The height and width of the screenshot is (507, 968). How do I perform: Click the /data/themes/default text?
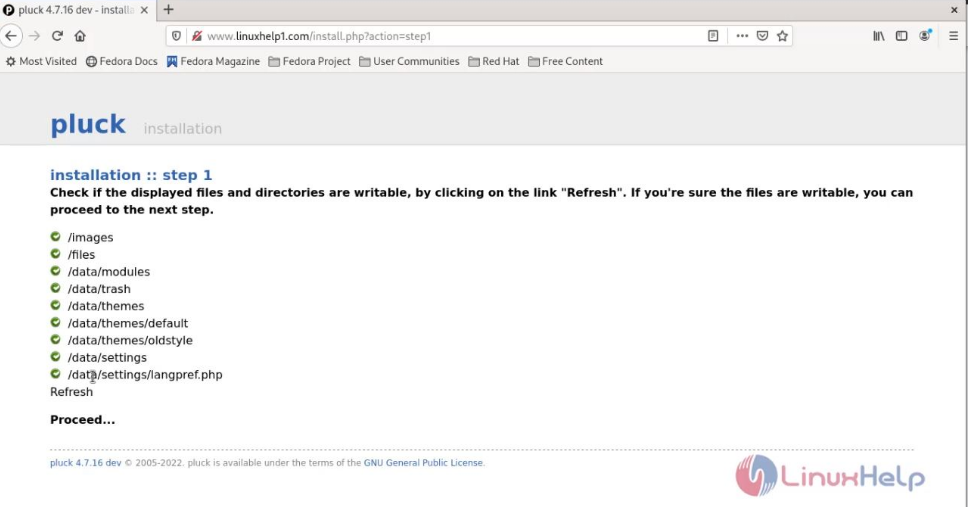click(x=128, y=323)
